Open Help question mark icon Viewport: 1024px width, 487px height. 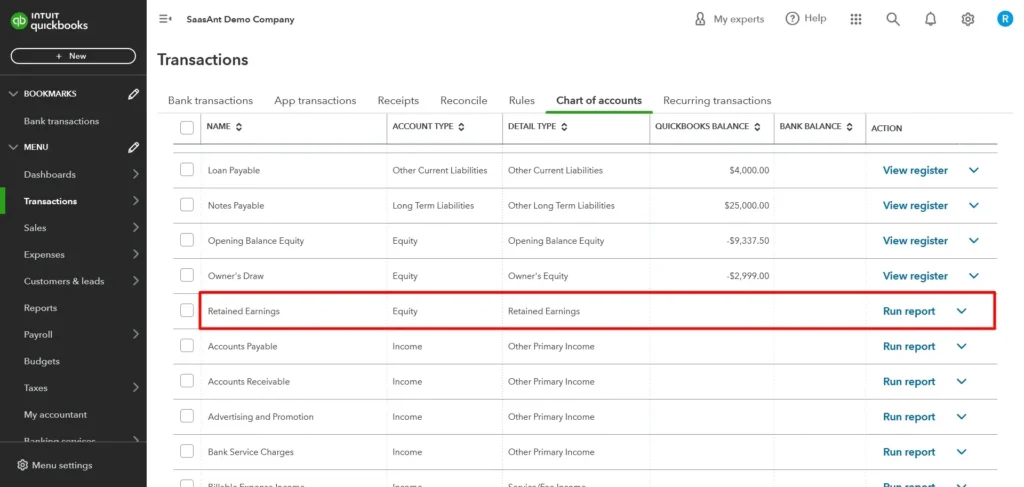(792, 19)
